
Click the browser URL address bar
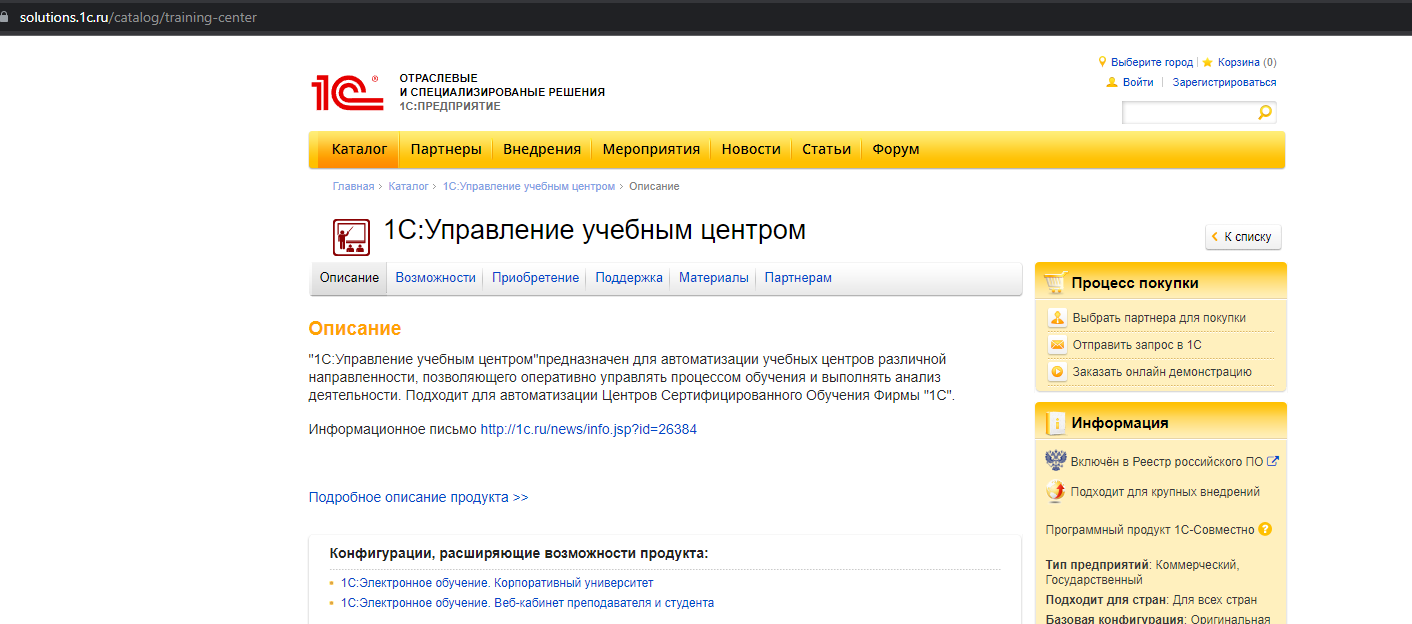(138, 17)
